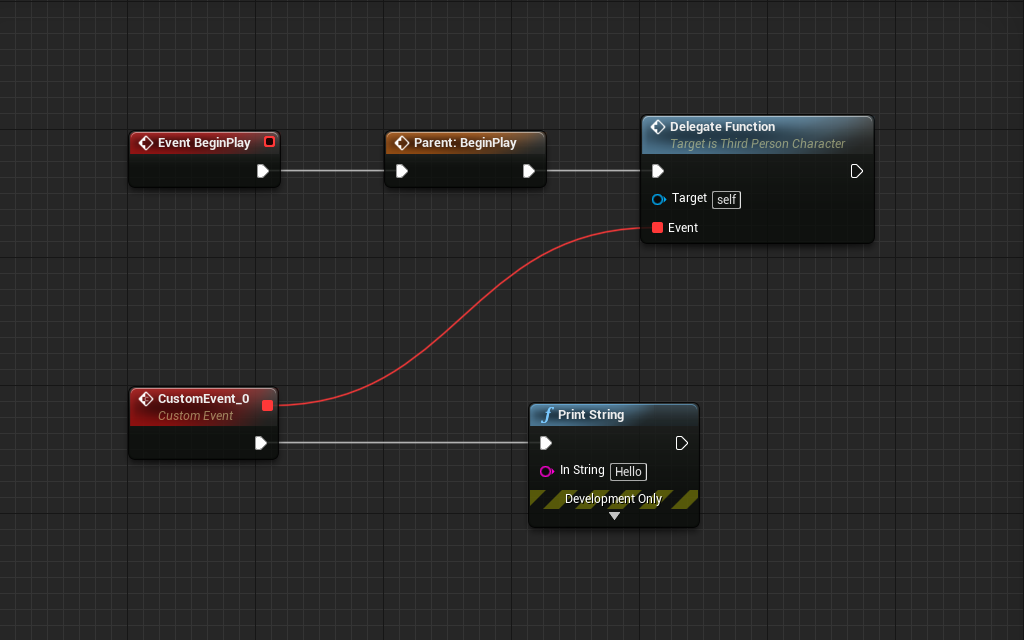Click the blue Target object pin
The image size is (1024, 640).
click(658, 199)
